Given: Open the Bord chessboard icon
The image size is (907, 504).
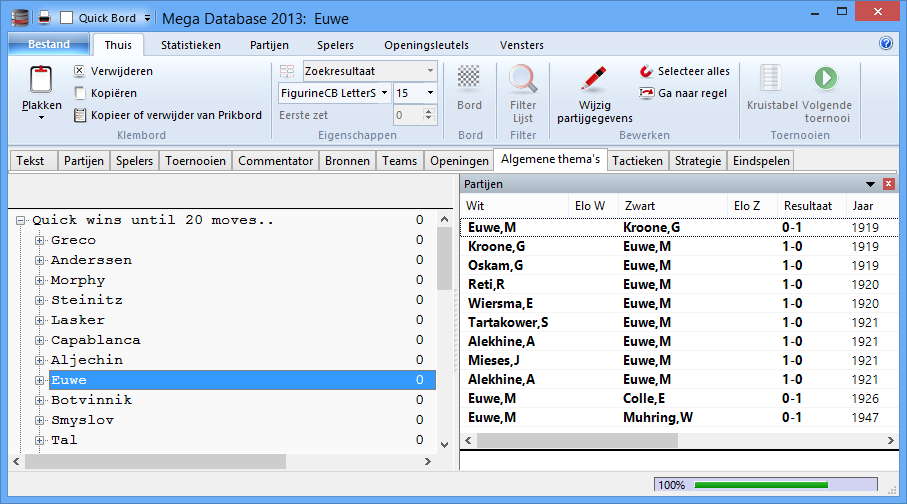Looking at the screenshot, I should point(469,77).
